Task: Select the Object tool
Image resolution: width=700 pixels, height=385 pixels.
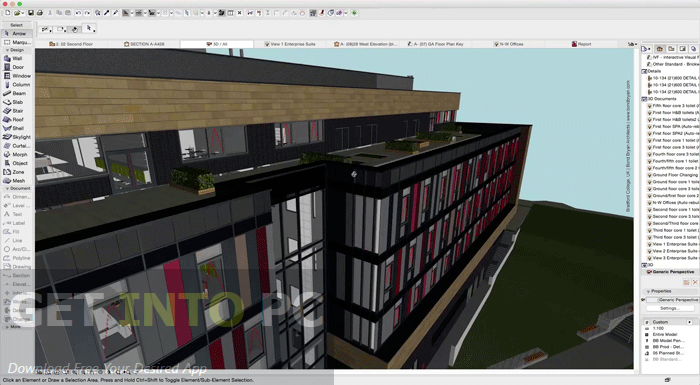Action: (17, 163)
